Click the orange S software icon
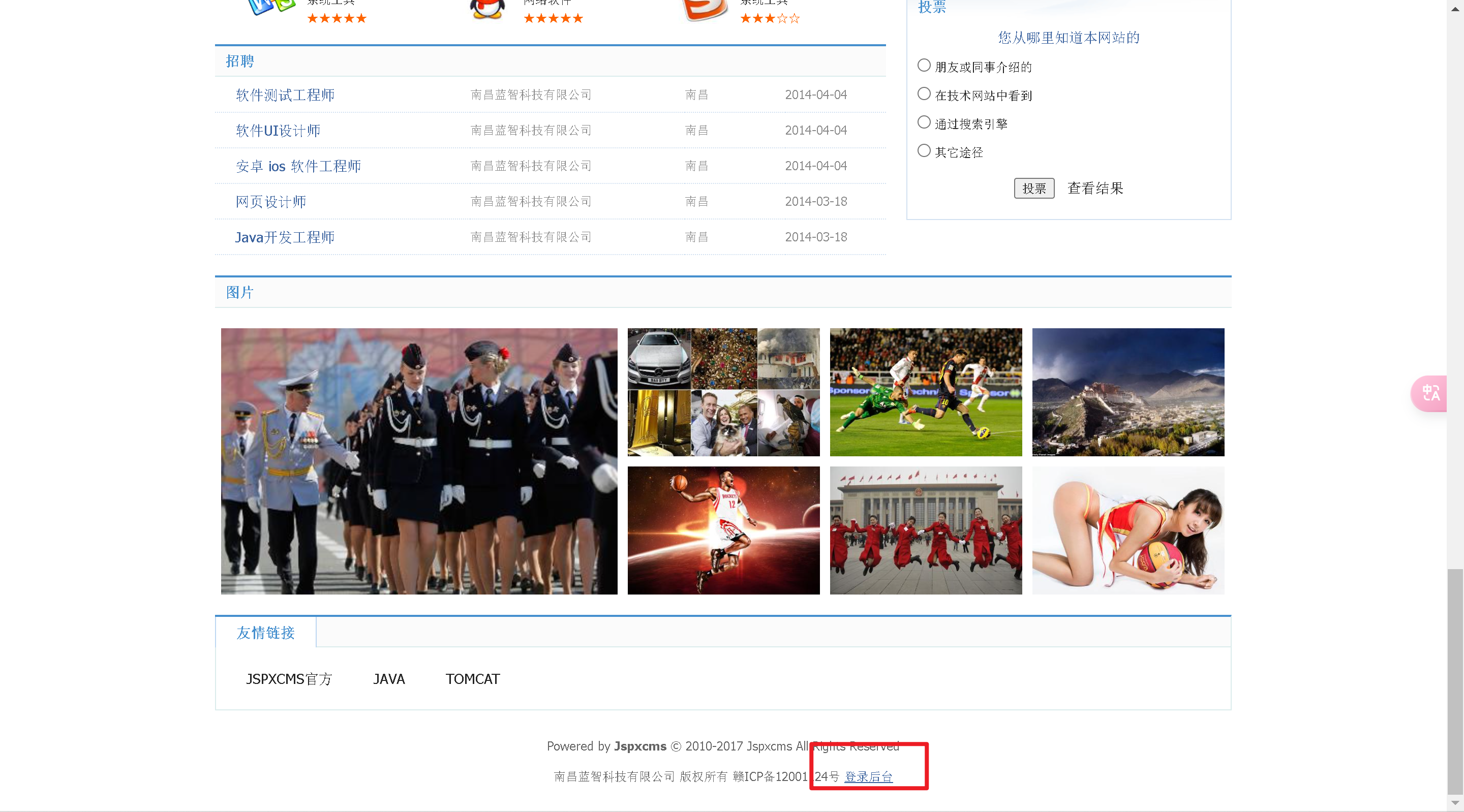The image size is (1464, 812). click(x=704, y=9)
